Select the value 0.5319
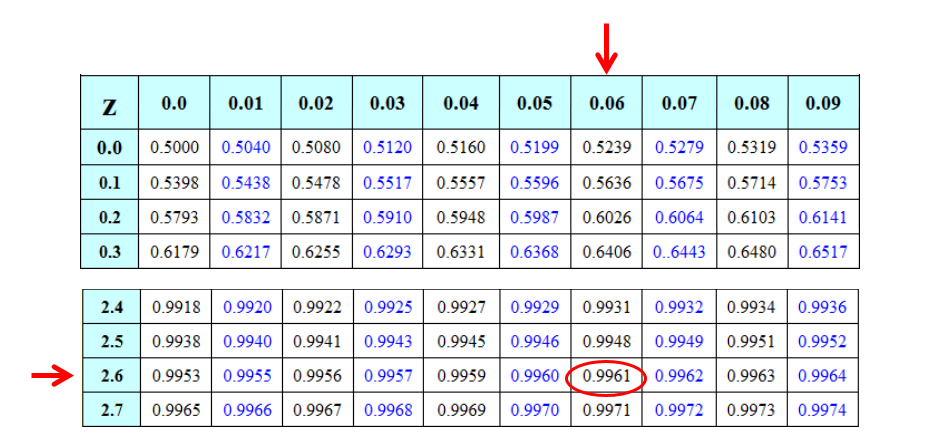This screenshot has height=442, width=926. pos(752,147)
